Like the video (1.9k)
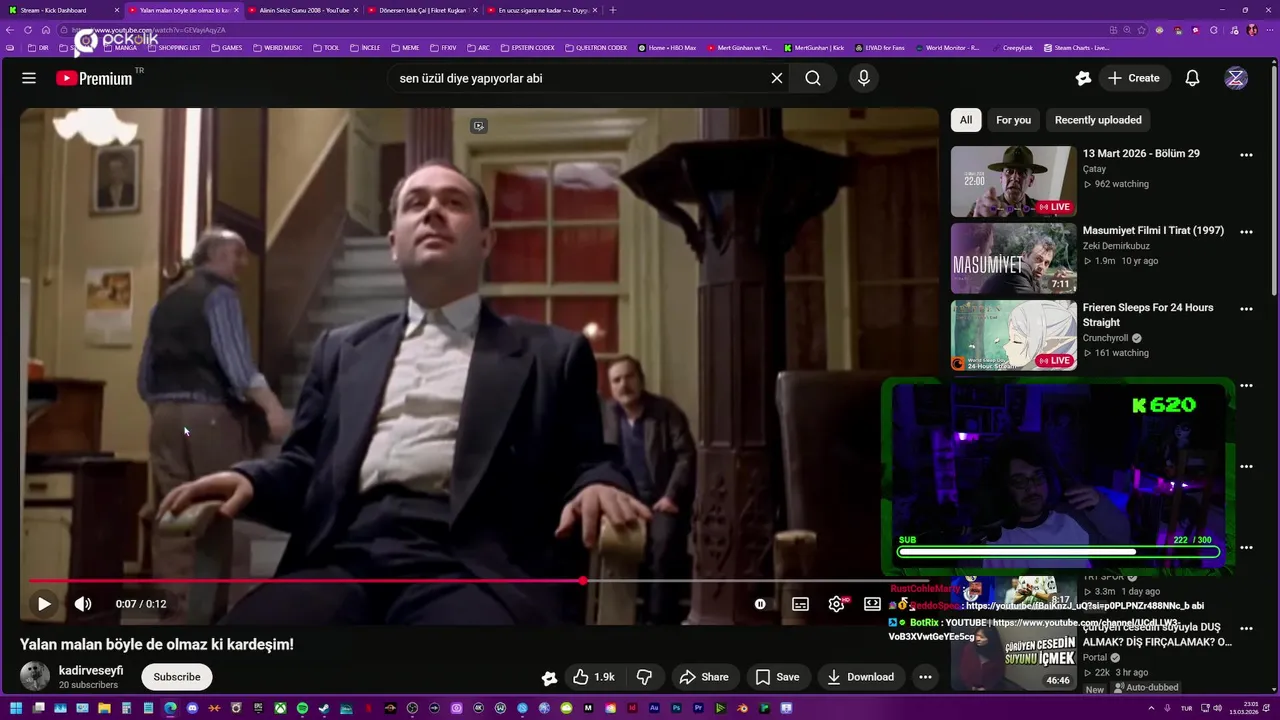The image size is (1280, 720). point(594,677)
